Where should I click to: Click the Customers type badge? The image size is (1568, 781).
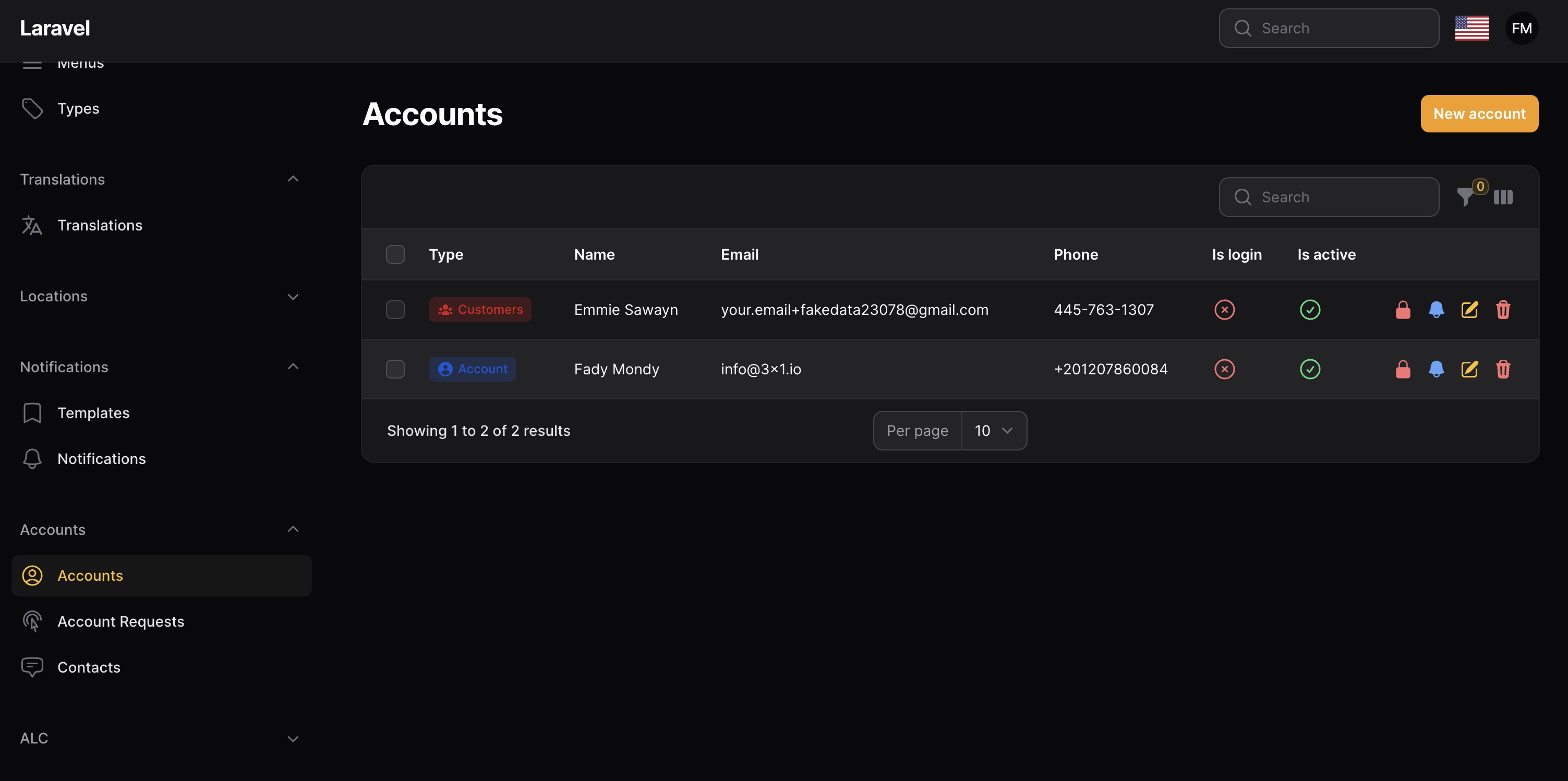coord(480,310)
